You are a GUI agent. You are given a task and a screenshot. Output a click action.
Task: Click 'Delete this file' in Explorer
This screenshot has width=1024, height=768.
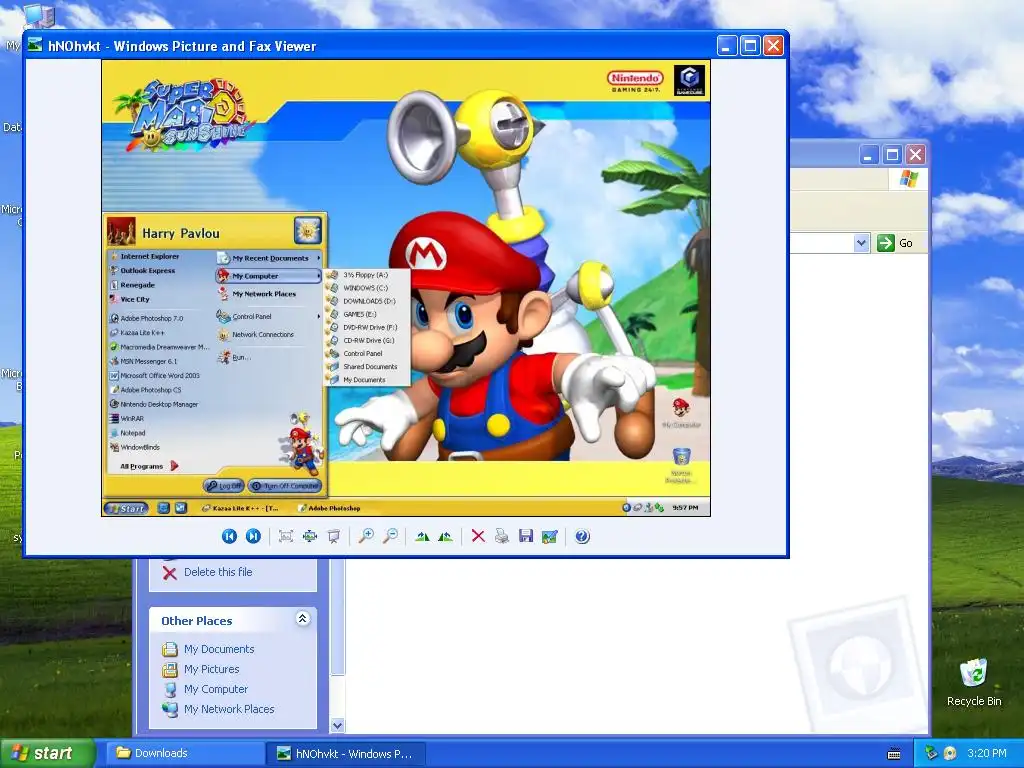(x=217, y=572)
